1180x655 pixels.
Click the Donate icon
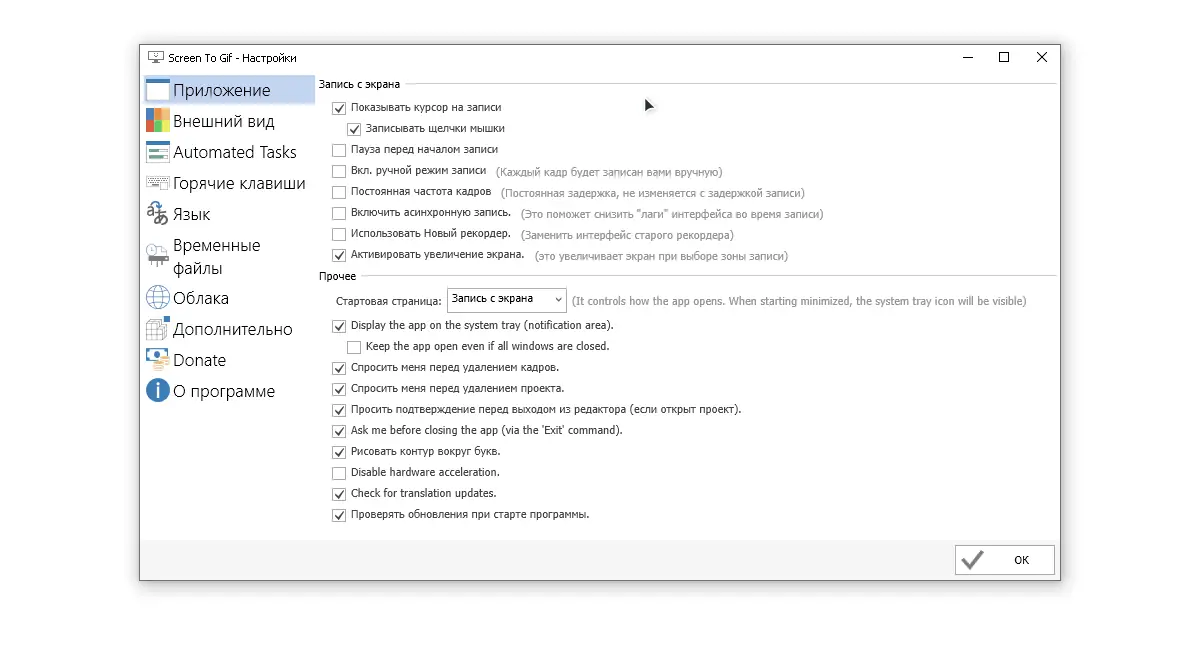pos(157,360)
